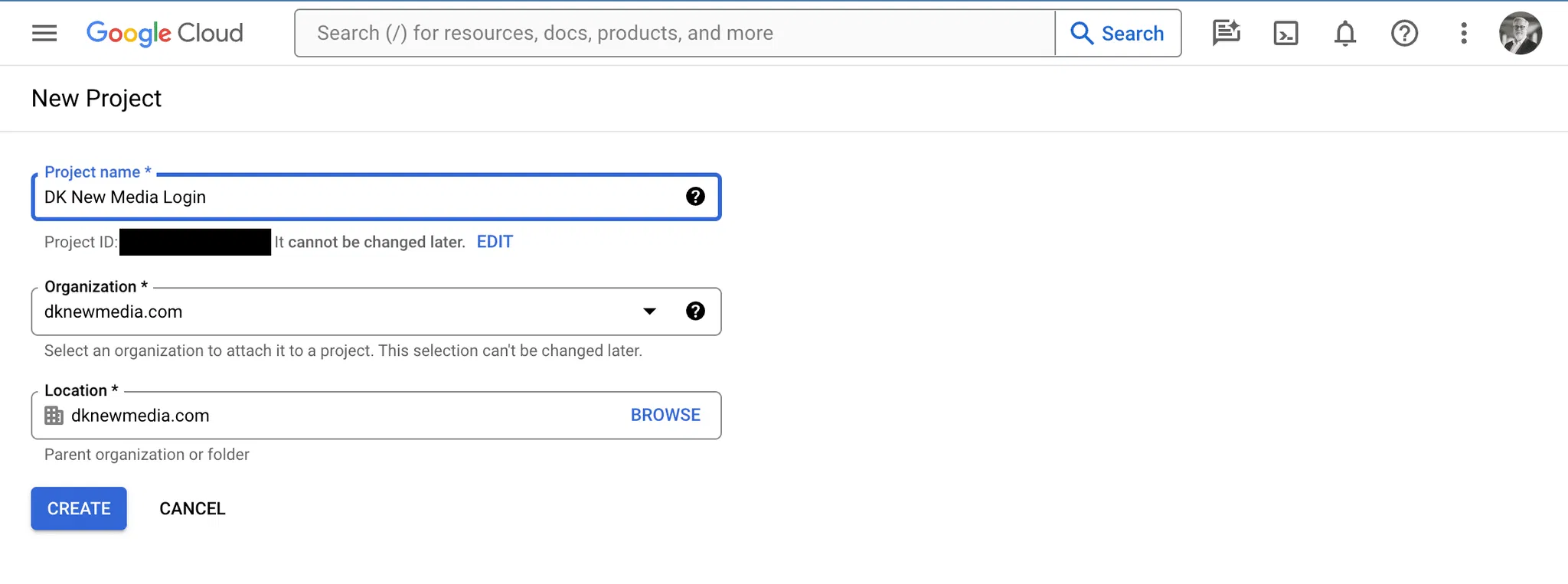
Task: Expand the Organization dropdown arrow
Action: pos(649,311)
